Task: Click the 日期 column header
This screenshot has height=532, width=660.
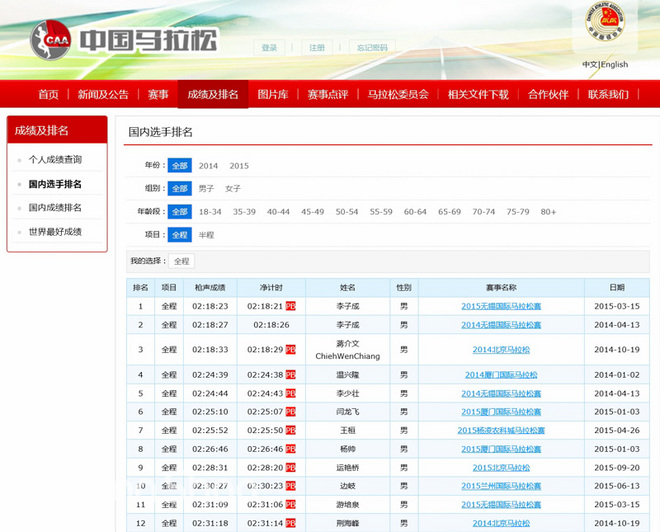Action: (617, 288)
